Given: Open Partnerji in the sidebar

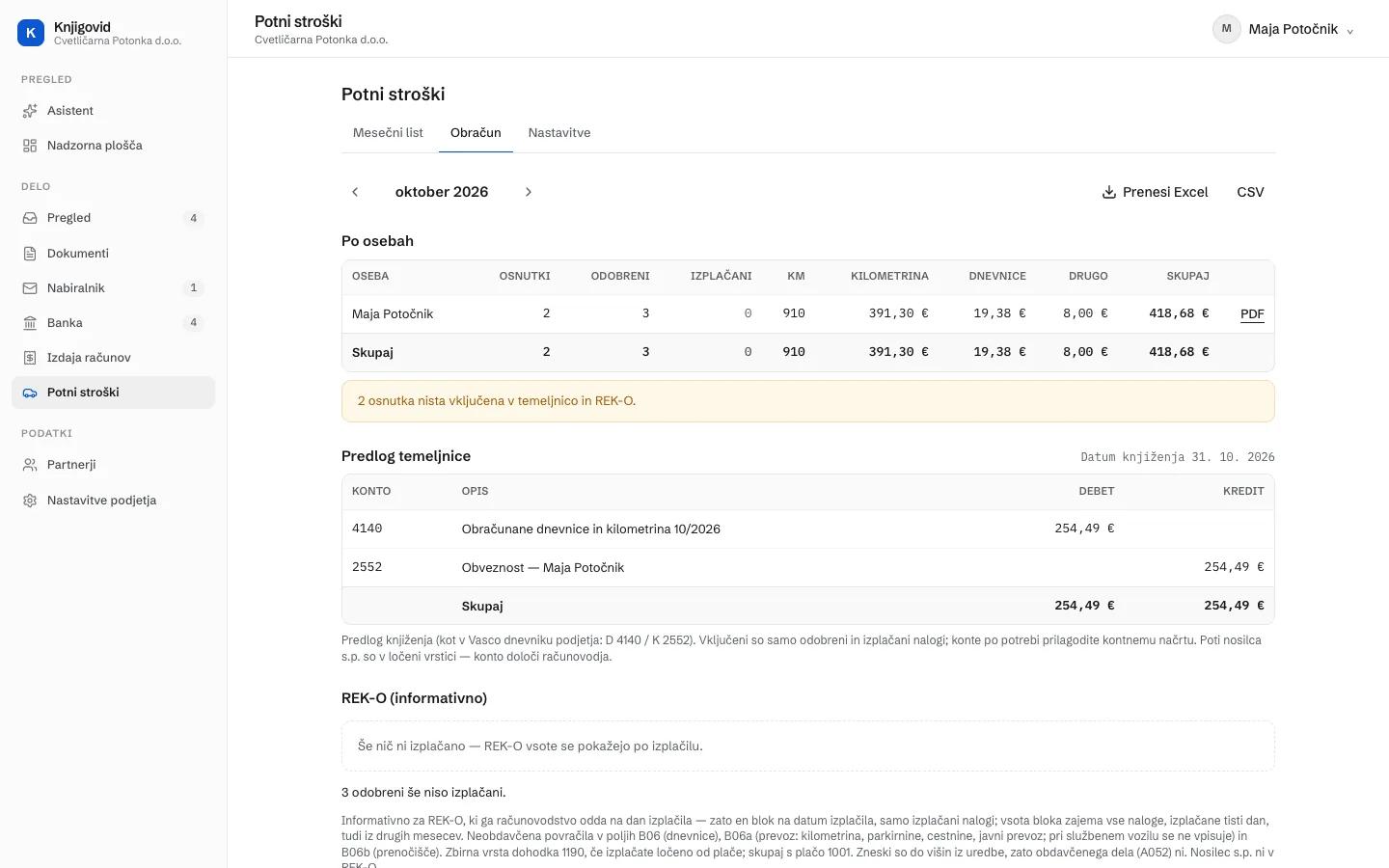Looking at the screenshot, I should 113,465.
